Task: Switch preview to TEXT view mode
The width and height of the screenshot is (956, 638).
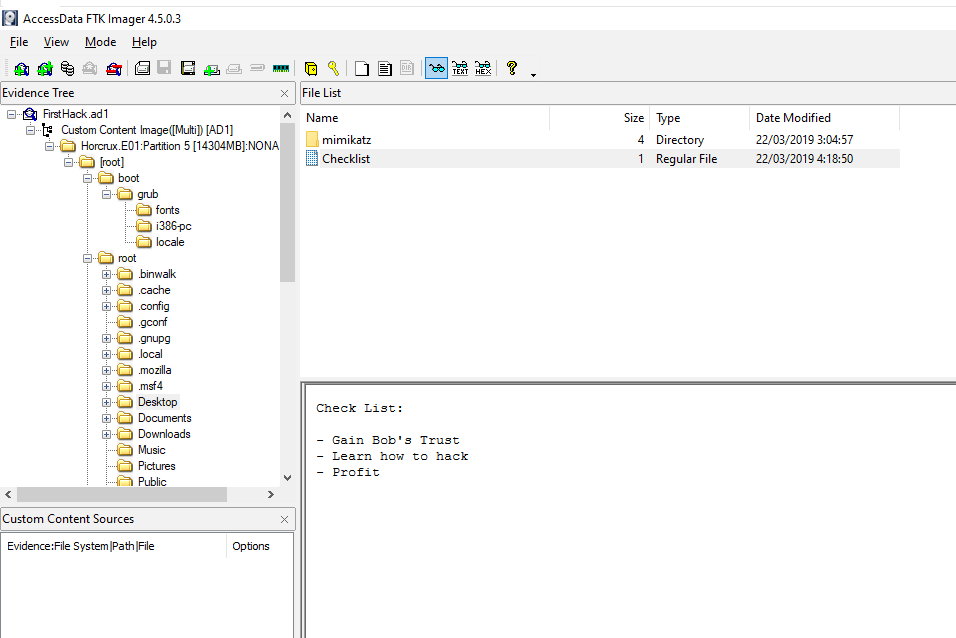Action: click(460, 69)
